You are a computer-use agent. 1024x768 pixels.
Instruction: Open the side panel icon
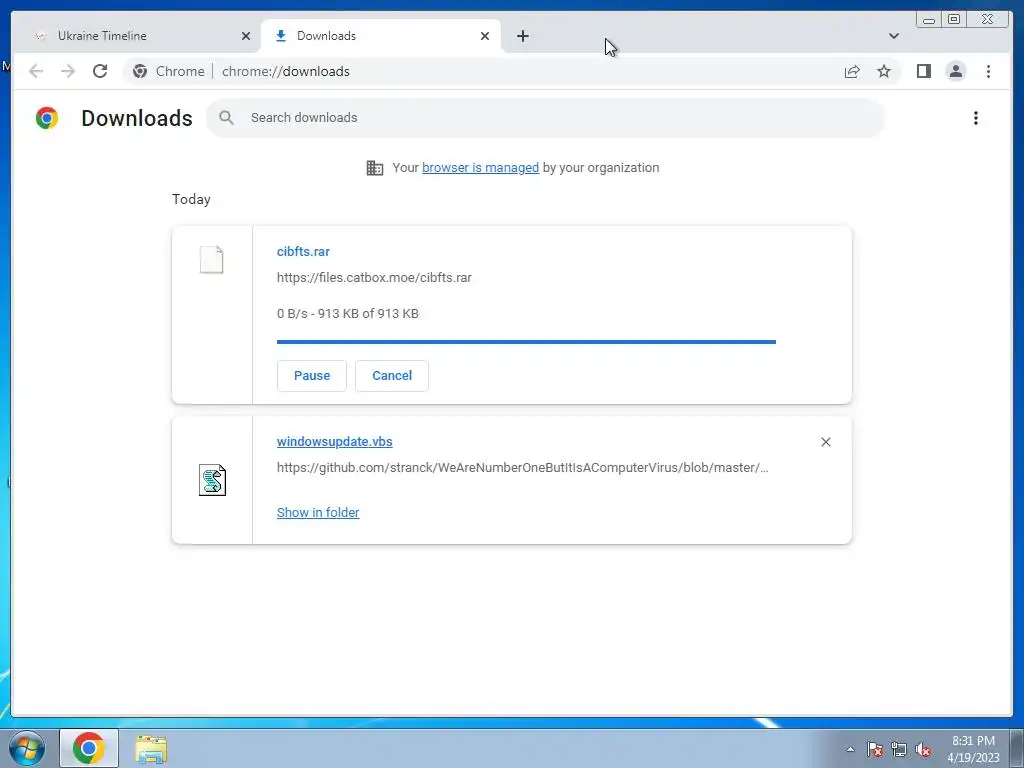tap(923, 71)
